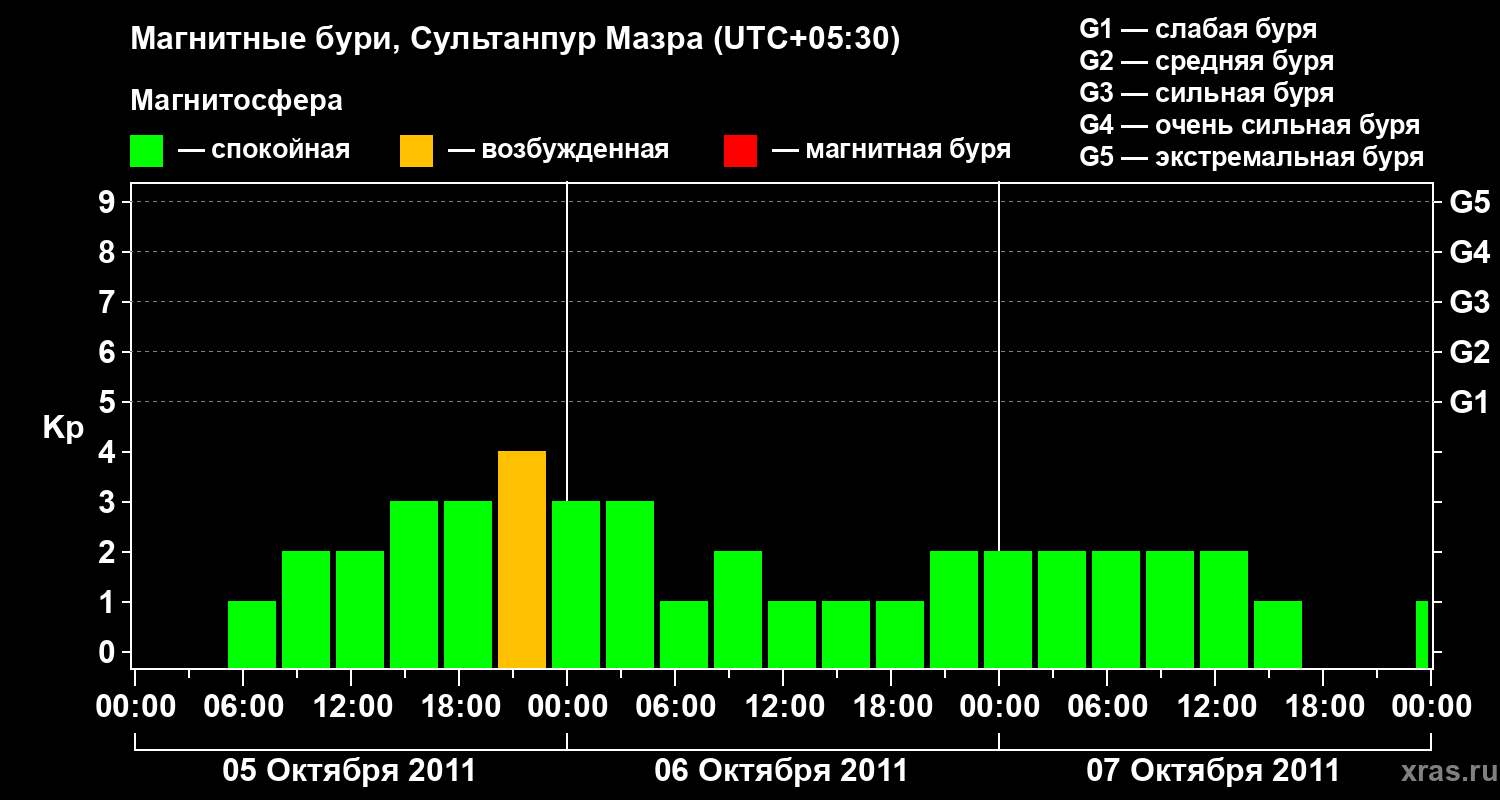Viewport: 1500px width, 800px height.
Task: Click y-axis label '3'
Action: point(109,502)
